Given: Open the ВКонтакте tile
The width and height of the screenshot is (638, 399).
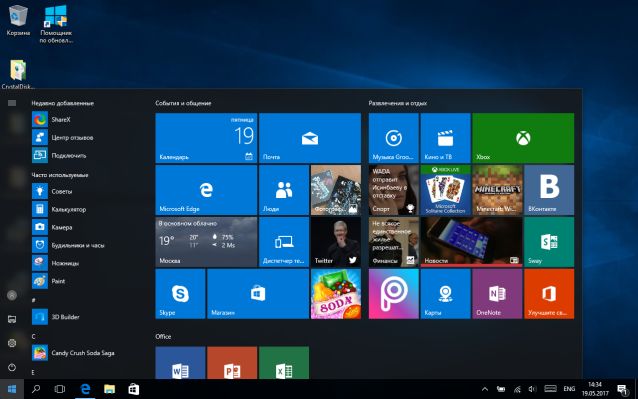Looking at the screenshot, I should tap(549, 190).
